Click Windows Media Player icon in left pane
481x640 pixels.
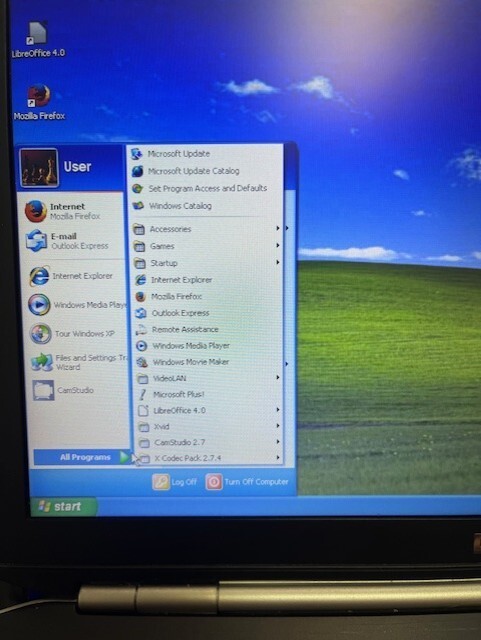39,305
